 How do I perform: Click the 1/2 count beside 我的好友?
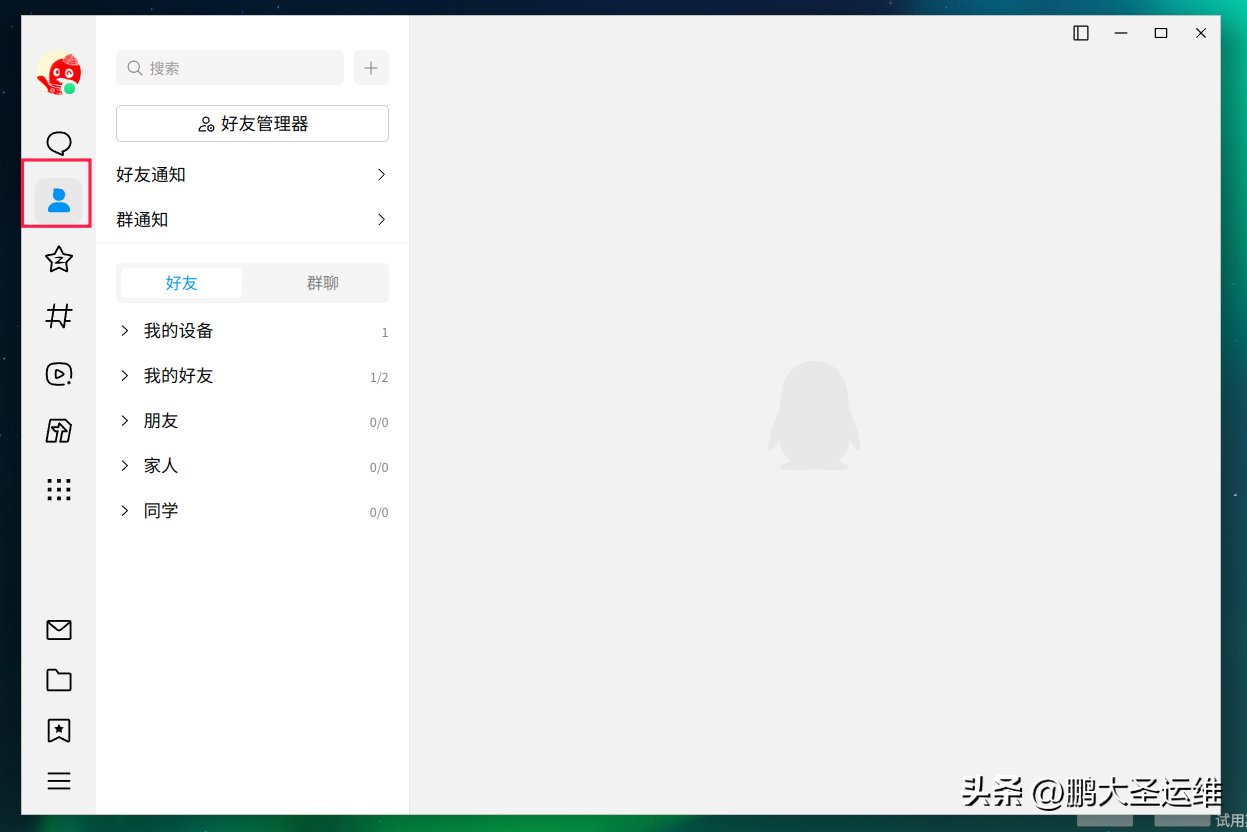pos(379,378)
